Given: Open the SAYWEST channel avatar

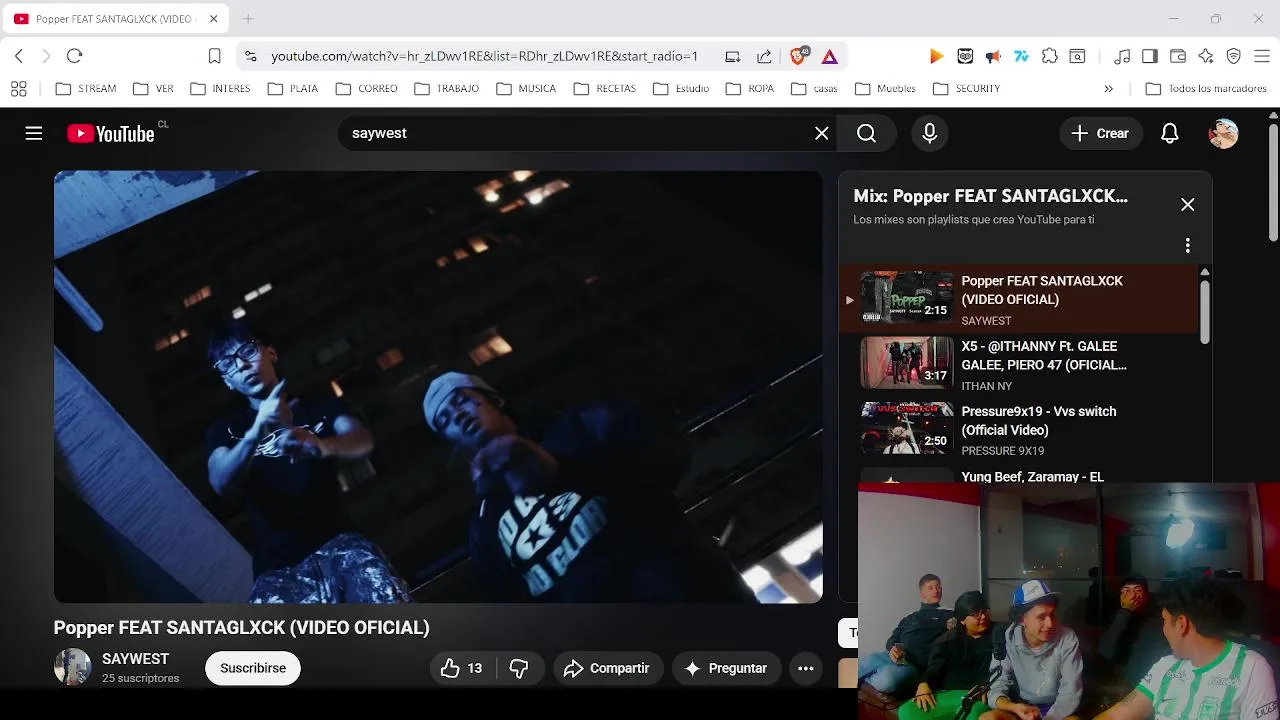Looking at the screenshot, I should point(72,667).
